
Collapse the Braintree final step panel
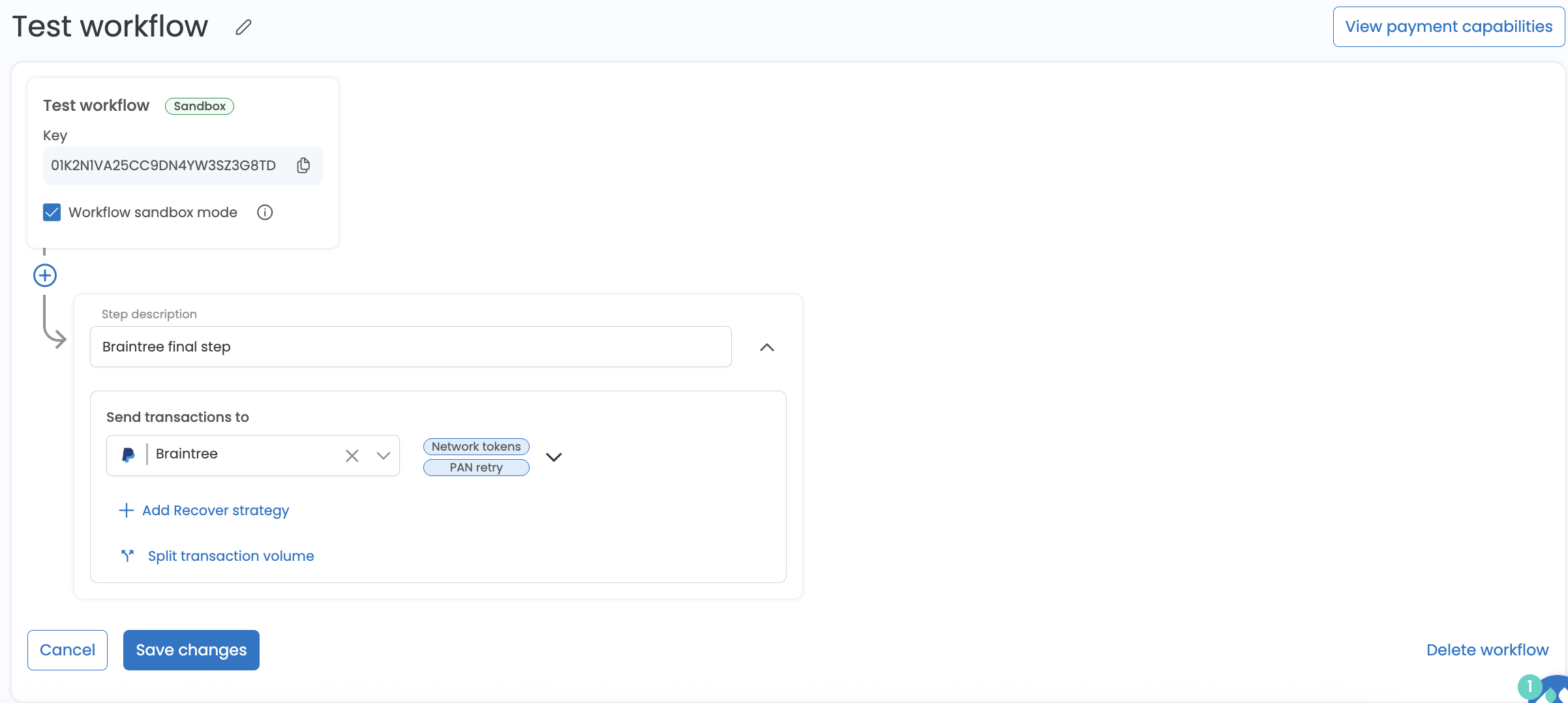tap(767, 348)
